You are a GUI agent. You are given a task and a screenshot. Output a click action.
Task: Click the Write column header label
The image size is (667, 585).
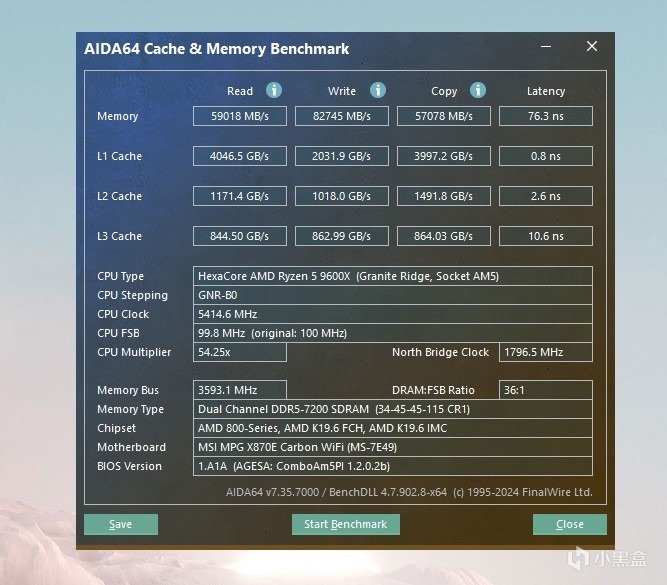tap(342, 91)
